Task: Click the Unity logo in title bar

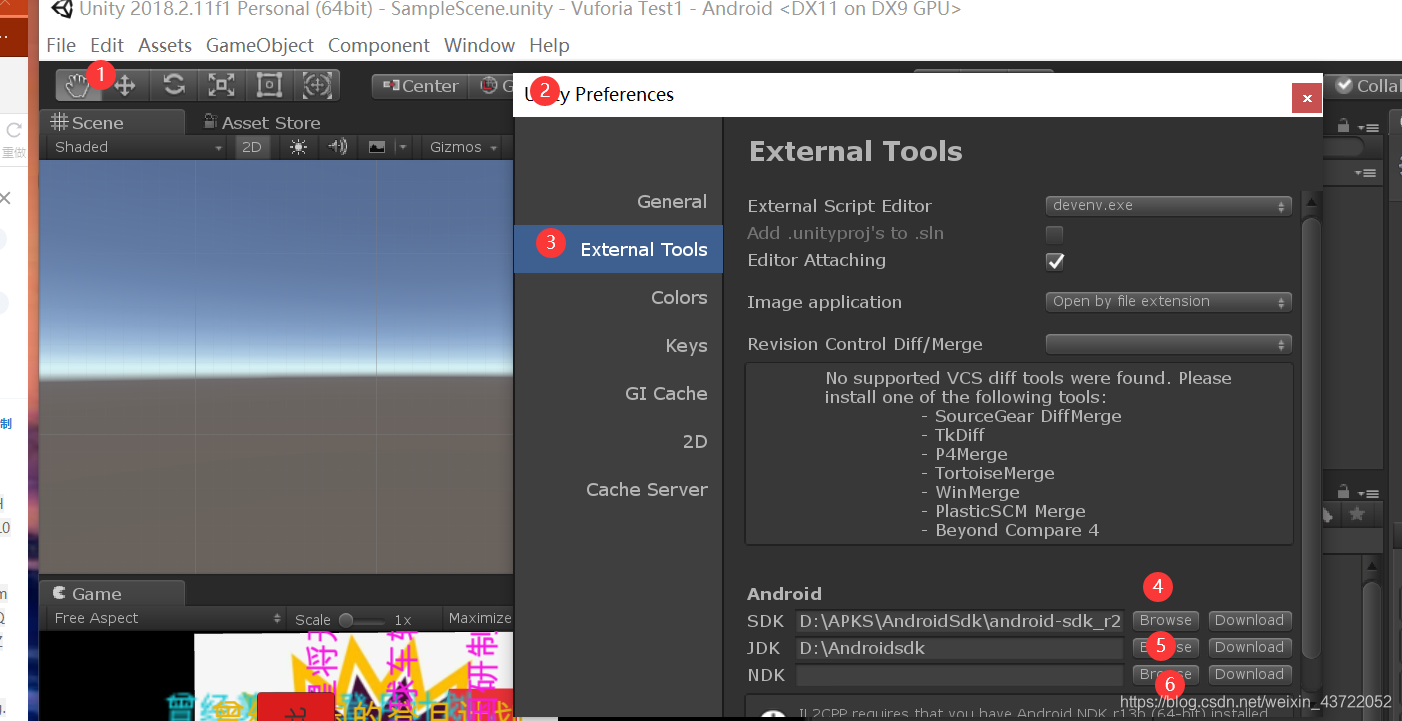Action: pos(61,10)
